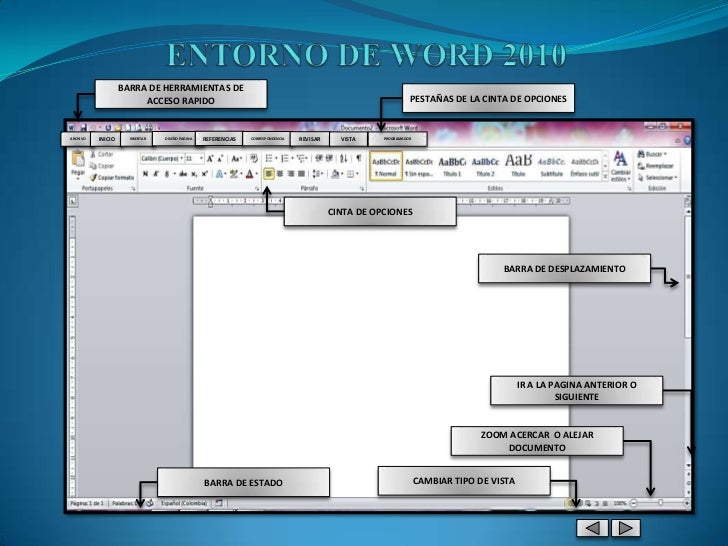The height and width of the screenshot is (546, 728).
Task: Click the Reemplazar command
Action: click(656, 166)
